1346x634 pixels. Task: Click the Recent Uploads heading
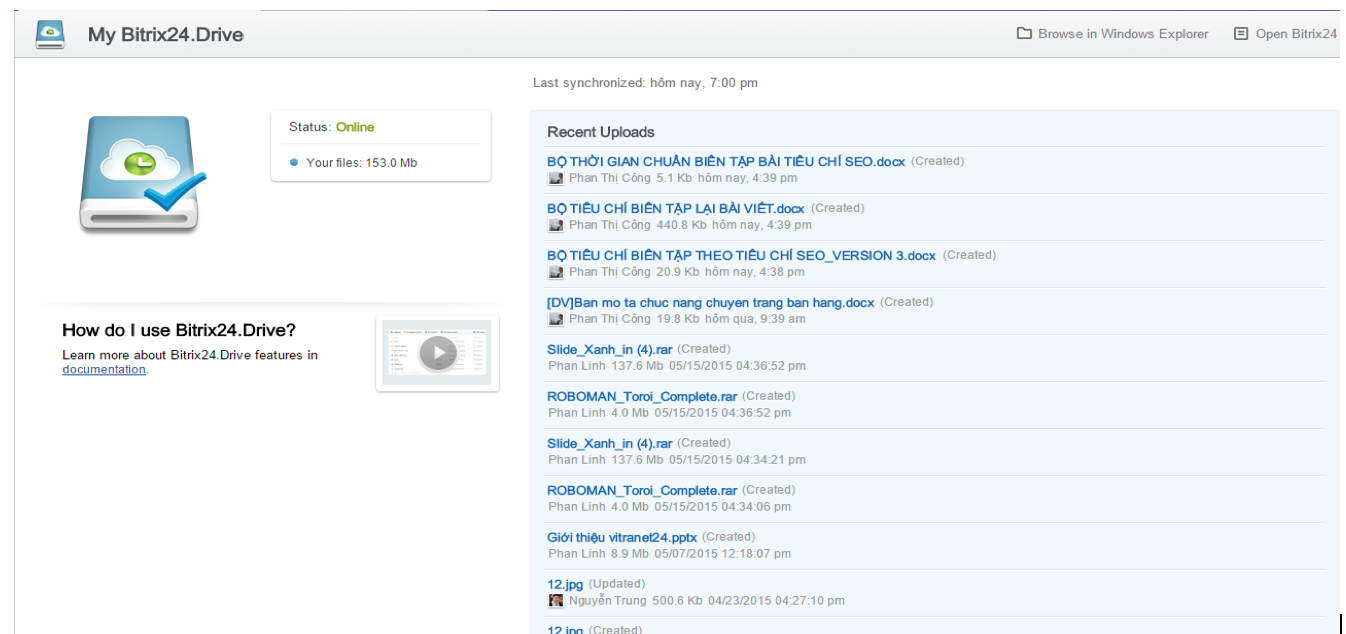click(601, 132)
